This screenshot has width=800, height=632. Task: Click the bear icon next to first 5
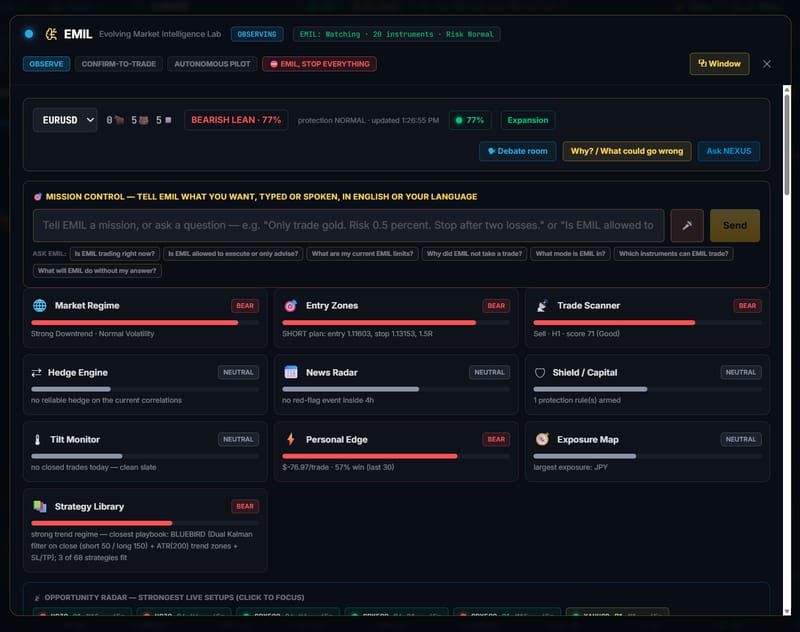point(144,120)
